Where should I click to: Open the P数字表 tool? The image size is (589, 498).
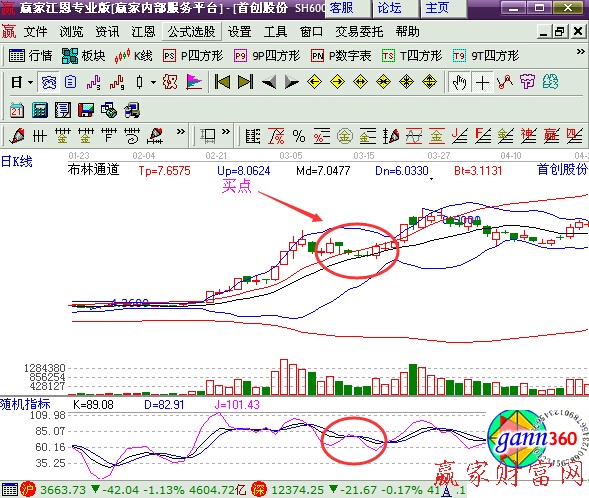pos(341,56)
